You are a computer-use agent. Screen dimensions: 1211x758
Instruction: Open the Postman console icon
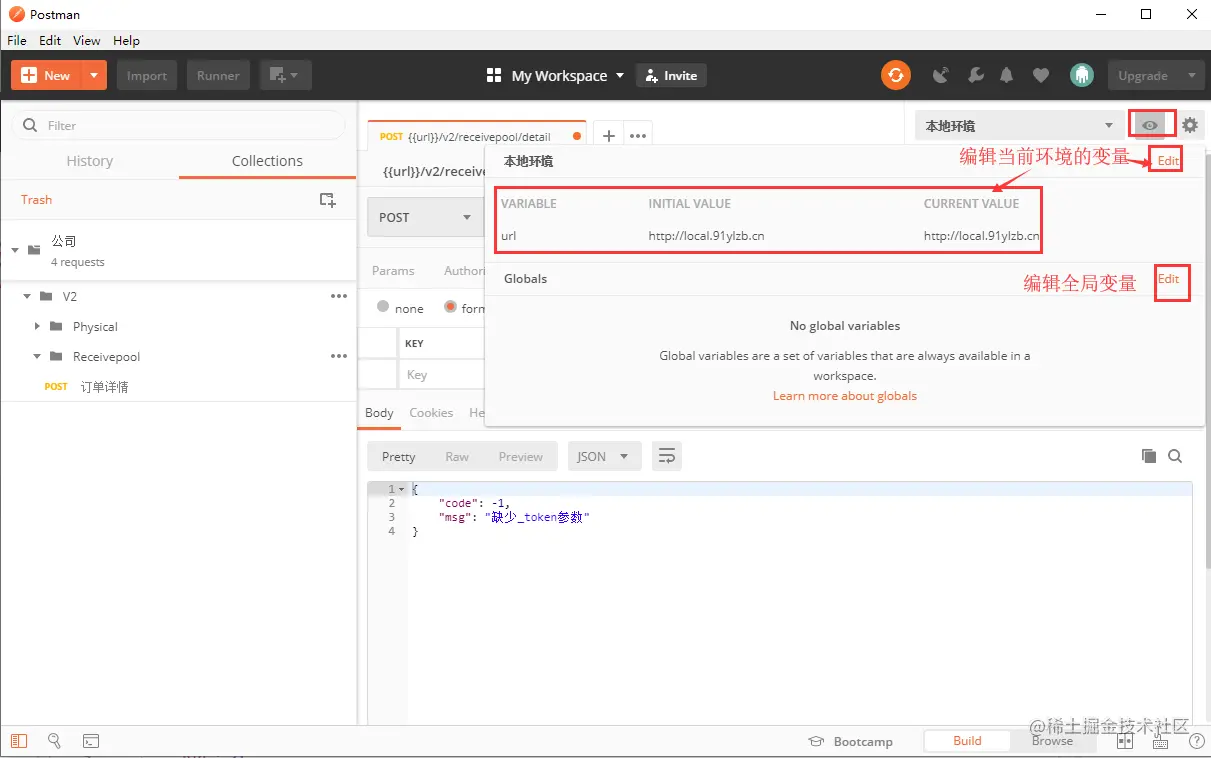91,741
